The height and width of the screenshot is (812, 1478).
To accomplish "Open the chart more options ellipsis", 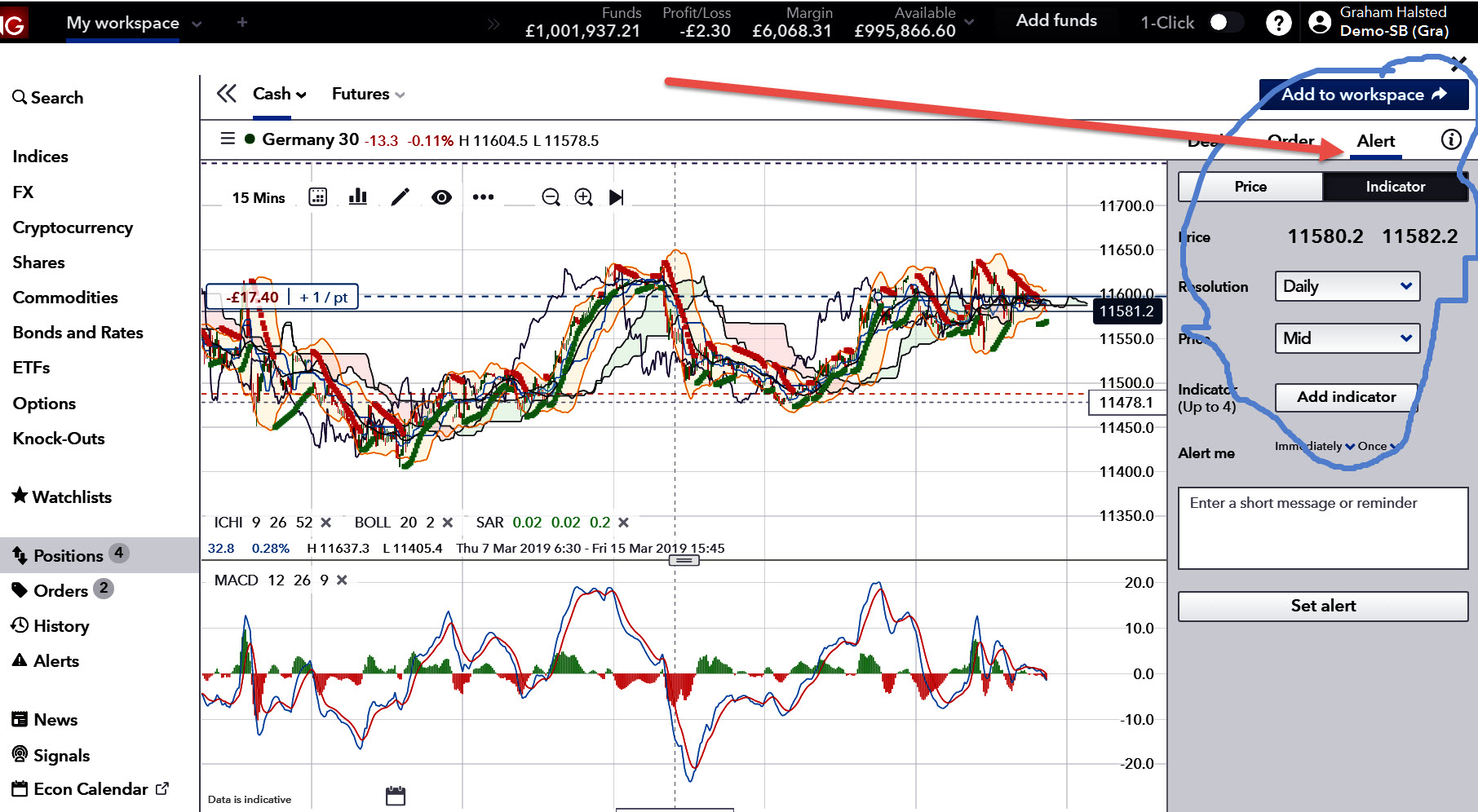I will point(483,196).
